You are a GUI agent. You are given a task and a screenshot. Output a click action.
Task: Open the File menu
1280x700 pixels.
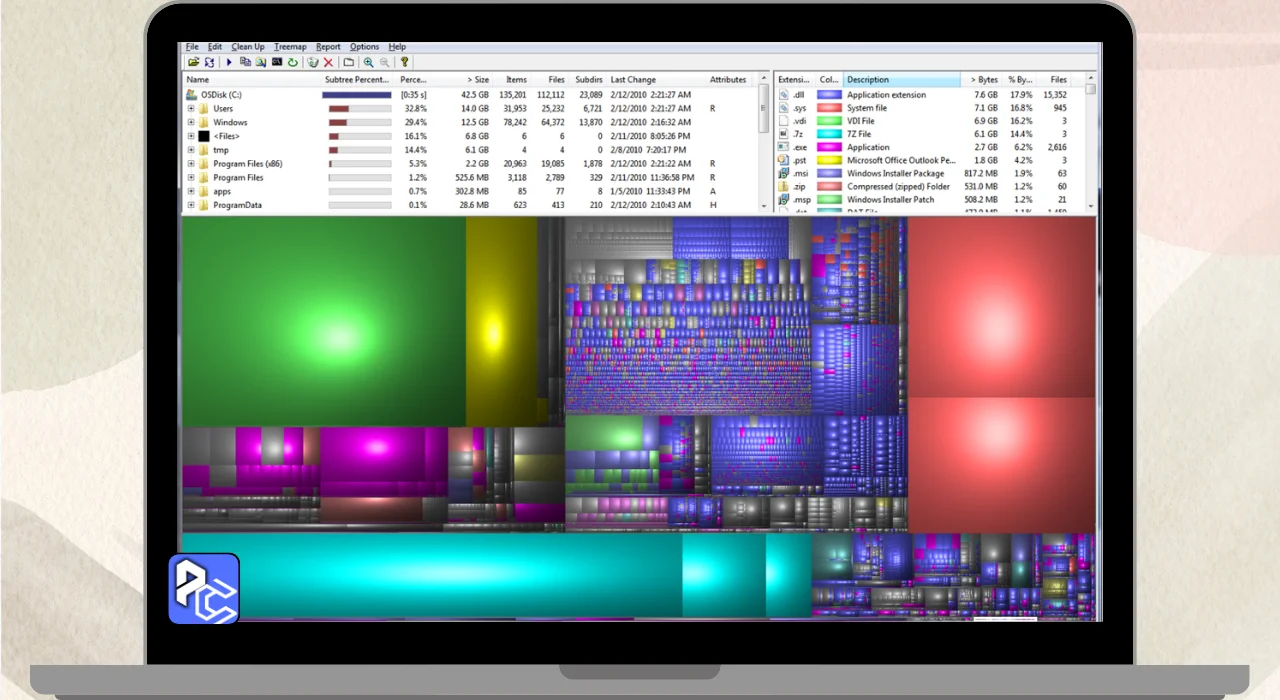tap(192, 47)
